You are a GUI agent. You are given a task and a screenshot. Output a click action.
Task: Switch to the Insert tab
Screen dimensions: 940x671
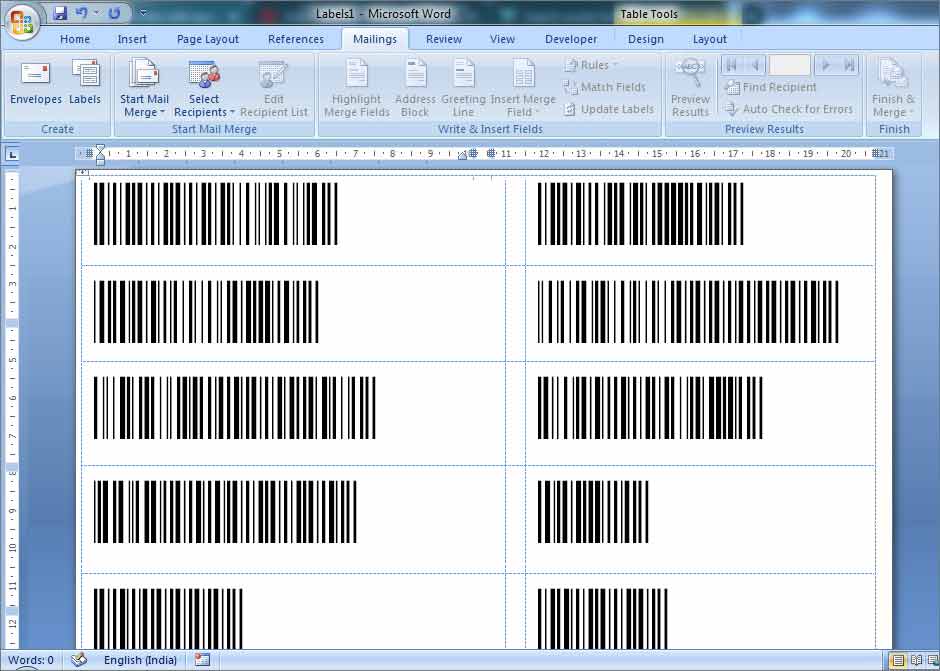(132, 40)
